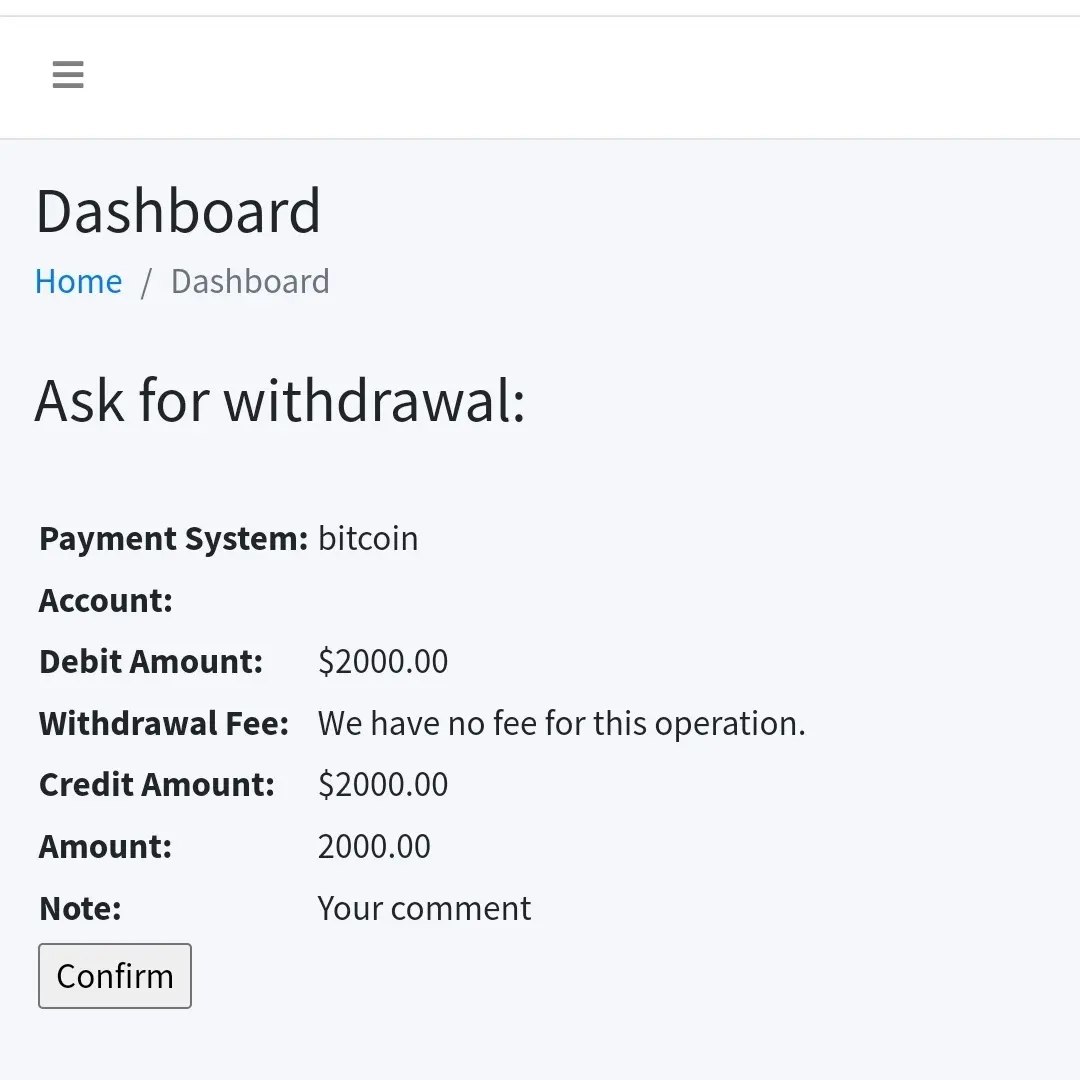1080x1080 pixels.
Task: Click the Note label
Action: (x=80, y=909)
